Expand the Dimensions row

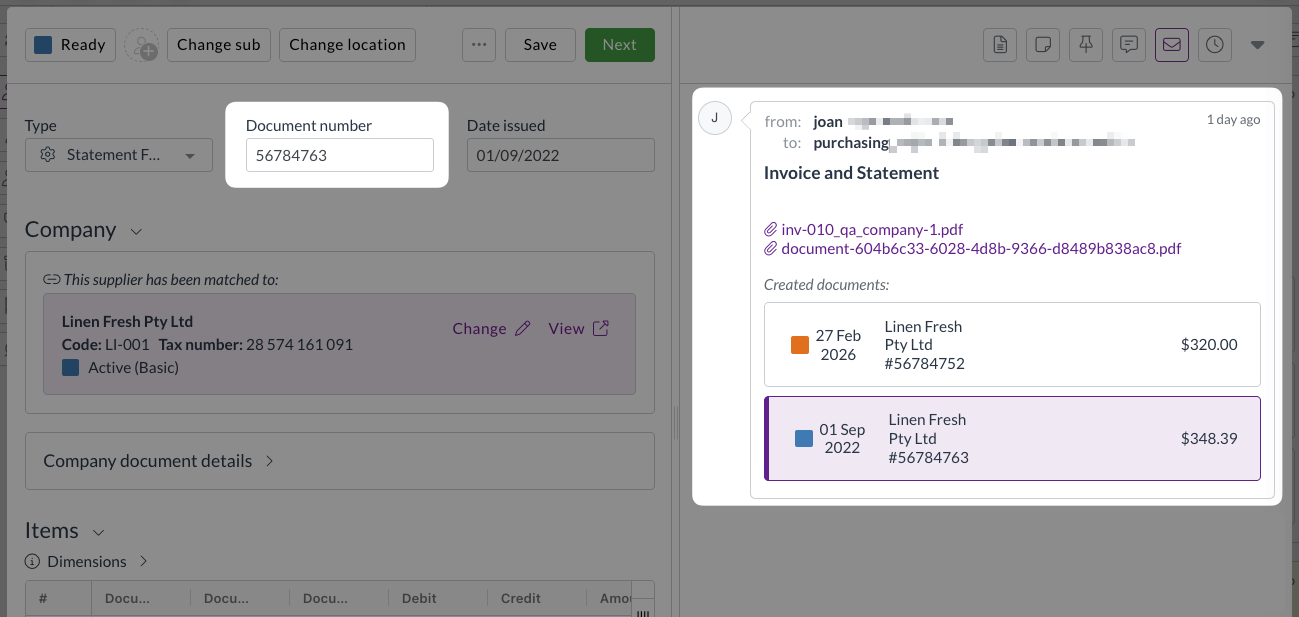143,562
